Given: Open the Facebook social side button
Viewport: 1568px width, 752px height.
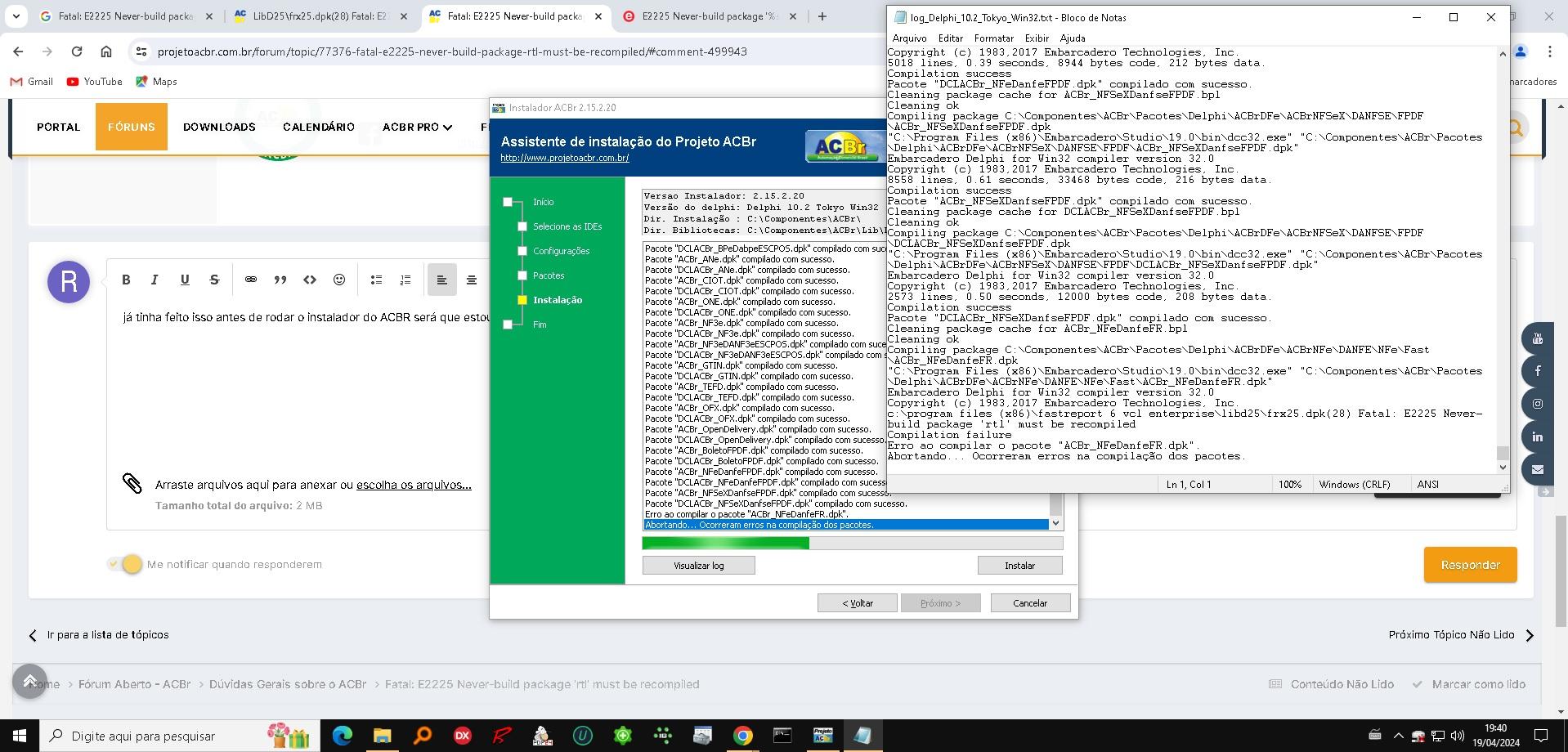Looking at the screenshot, I should (1537, 371).
